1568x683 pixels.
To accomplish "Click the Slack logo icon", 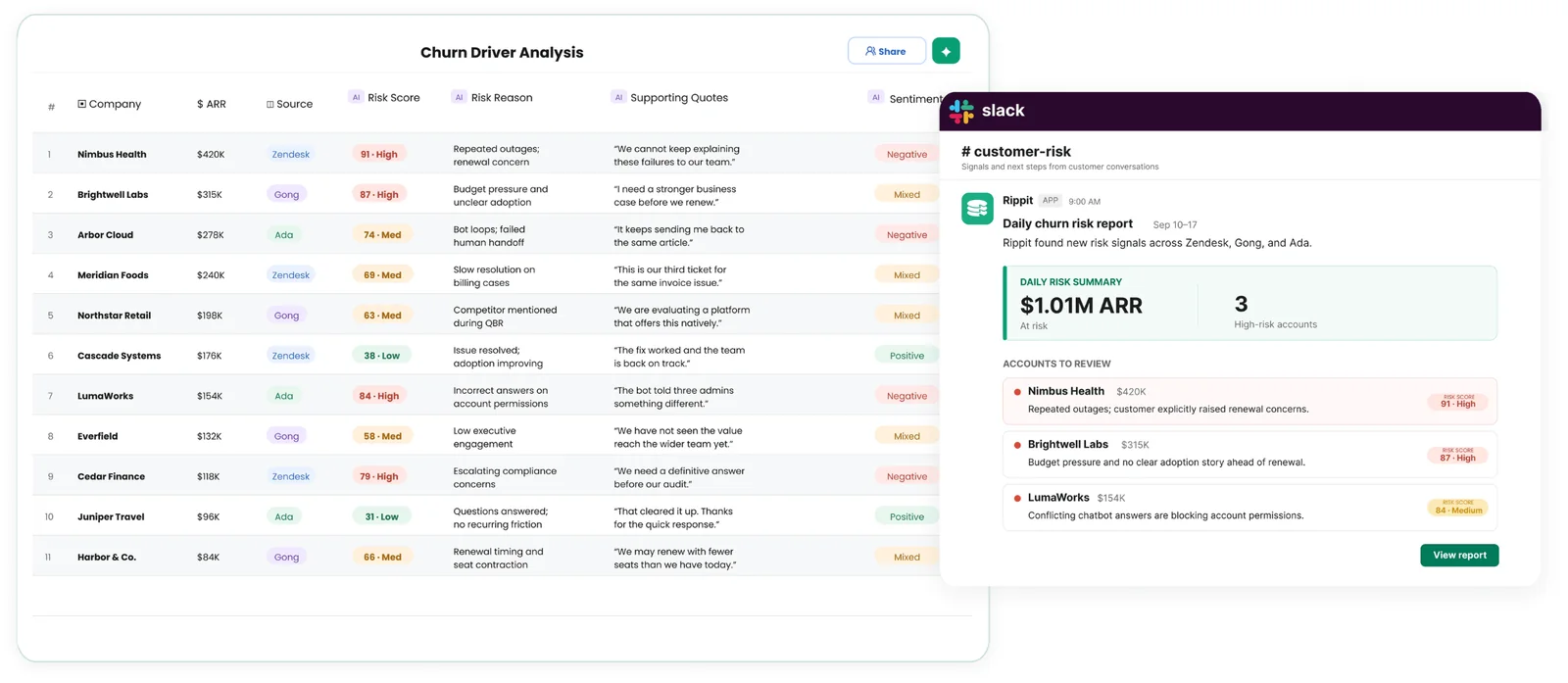I will (961, 111).
